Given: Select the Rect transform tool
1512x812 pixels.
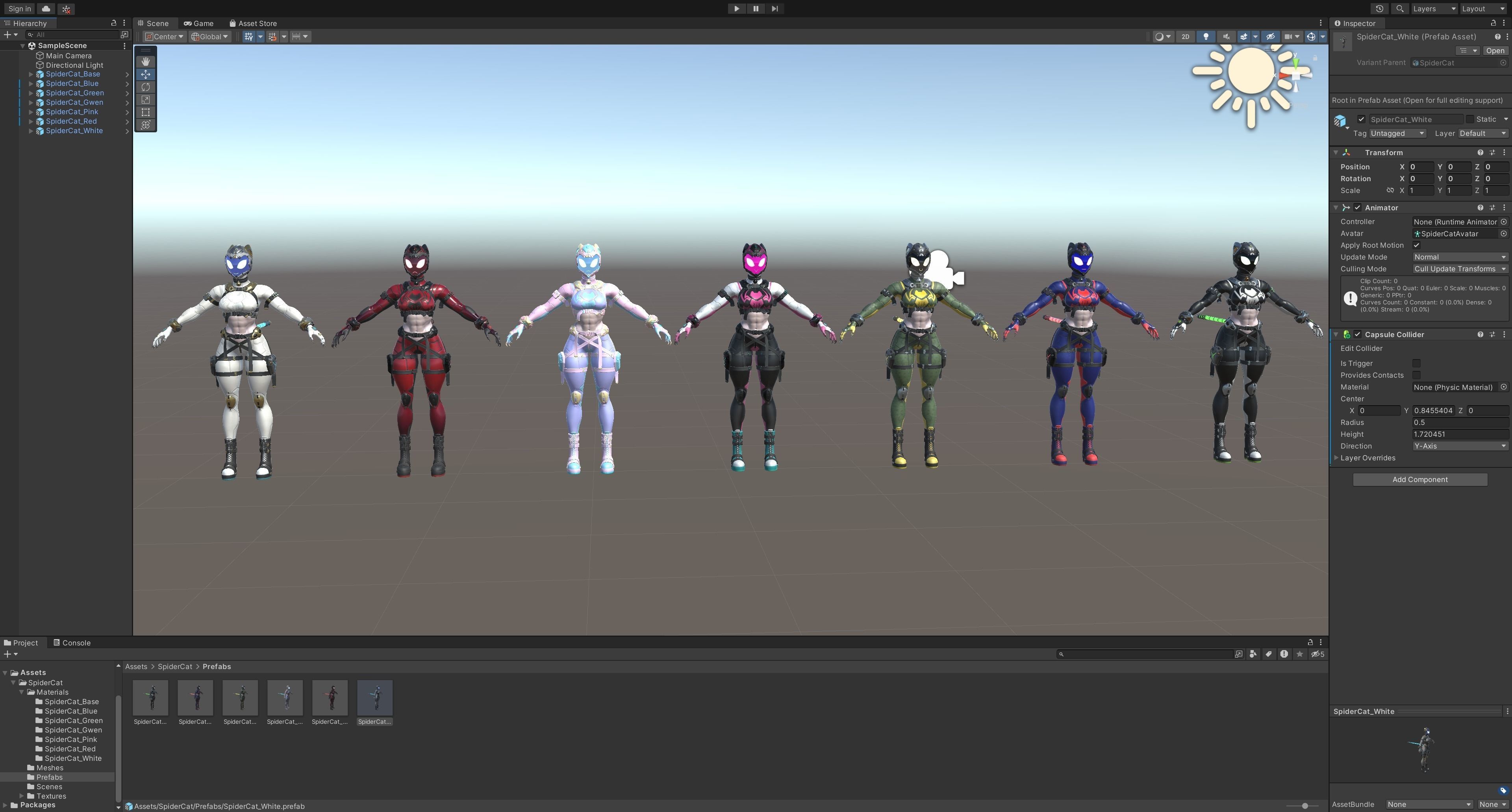Looking at the screenshot, I should pos(146,112).
